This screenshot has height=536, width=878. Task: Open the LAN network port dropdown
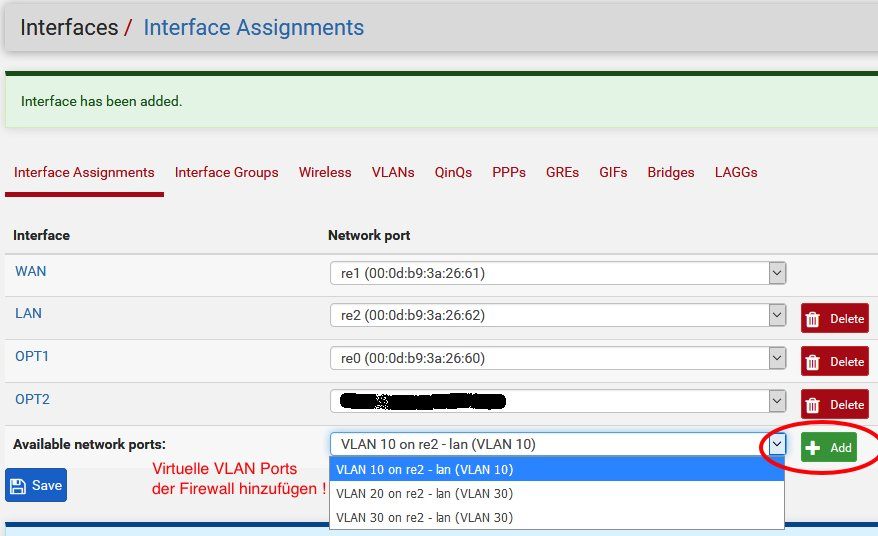pos(558,315)
